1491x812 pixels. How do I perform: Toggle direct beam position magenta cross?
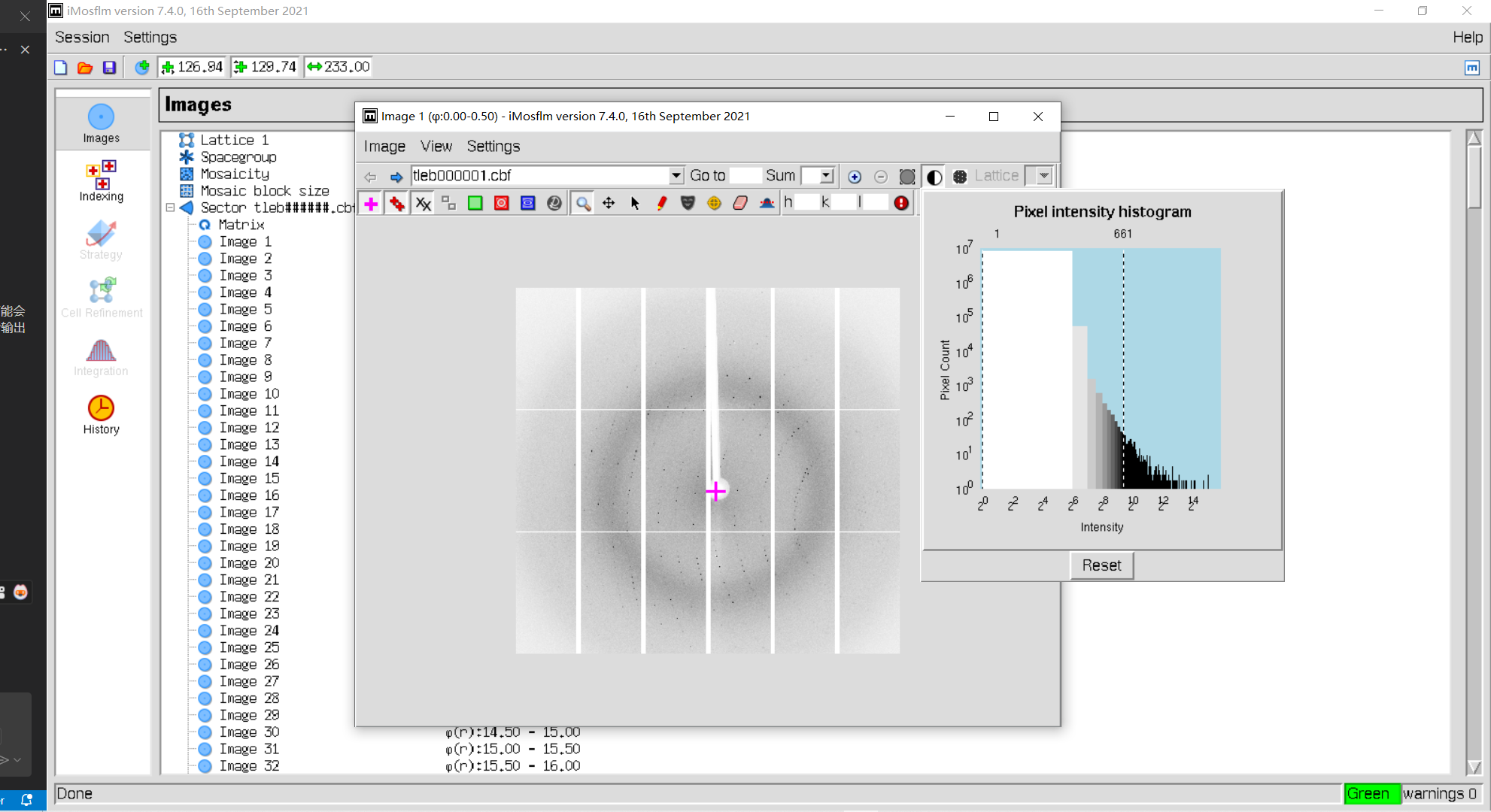pos(371,203)
